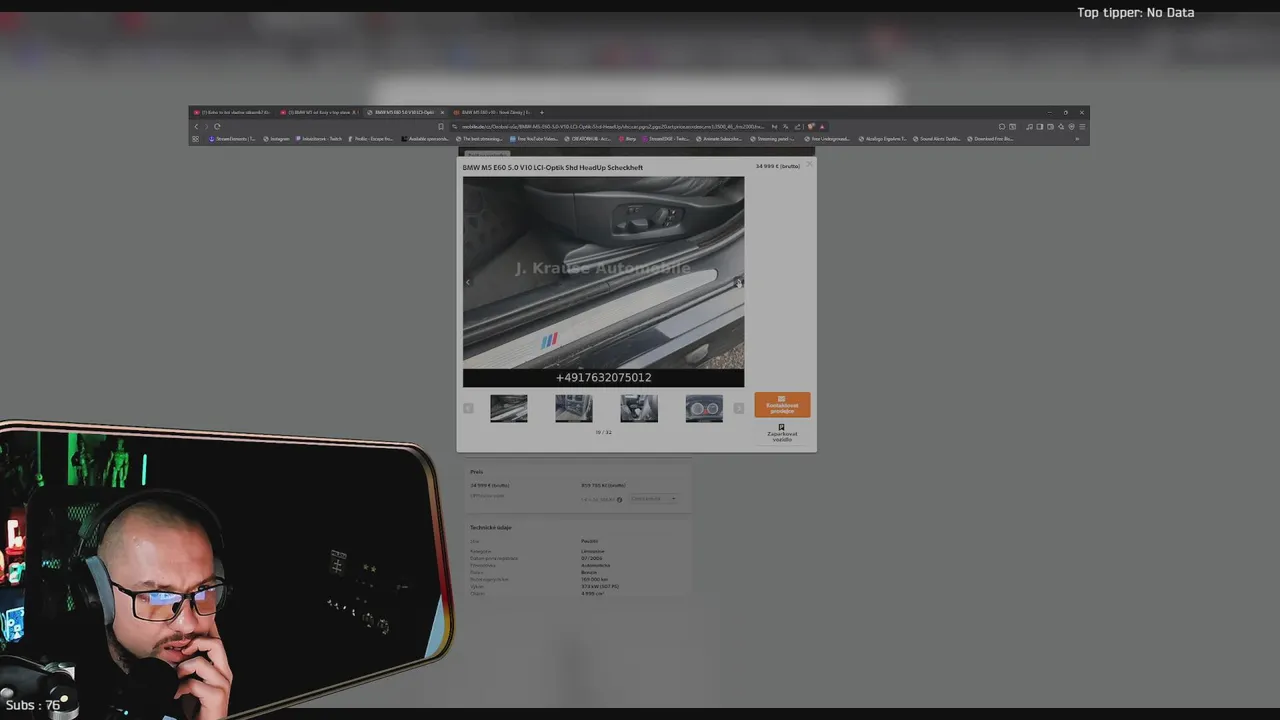The height and width of the screenshot is (720, 1280).
Task: Open bookmarks bar apps grid icon
Action: point(195,139)
